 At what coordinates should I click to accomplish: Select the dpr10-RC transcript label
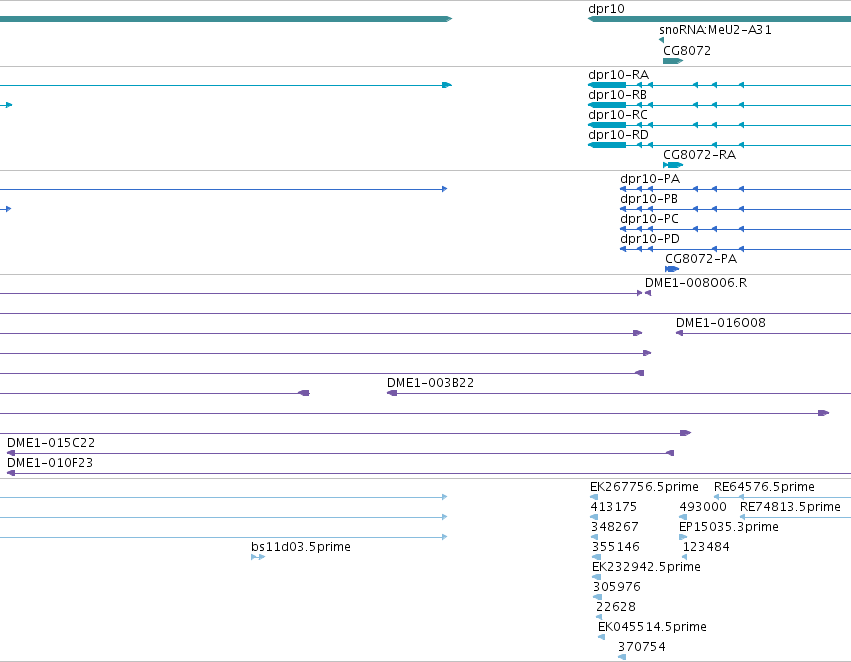(x=618, y=114)
